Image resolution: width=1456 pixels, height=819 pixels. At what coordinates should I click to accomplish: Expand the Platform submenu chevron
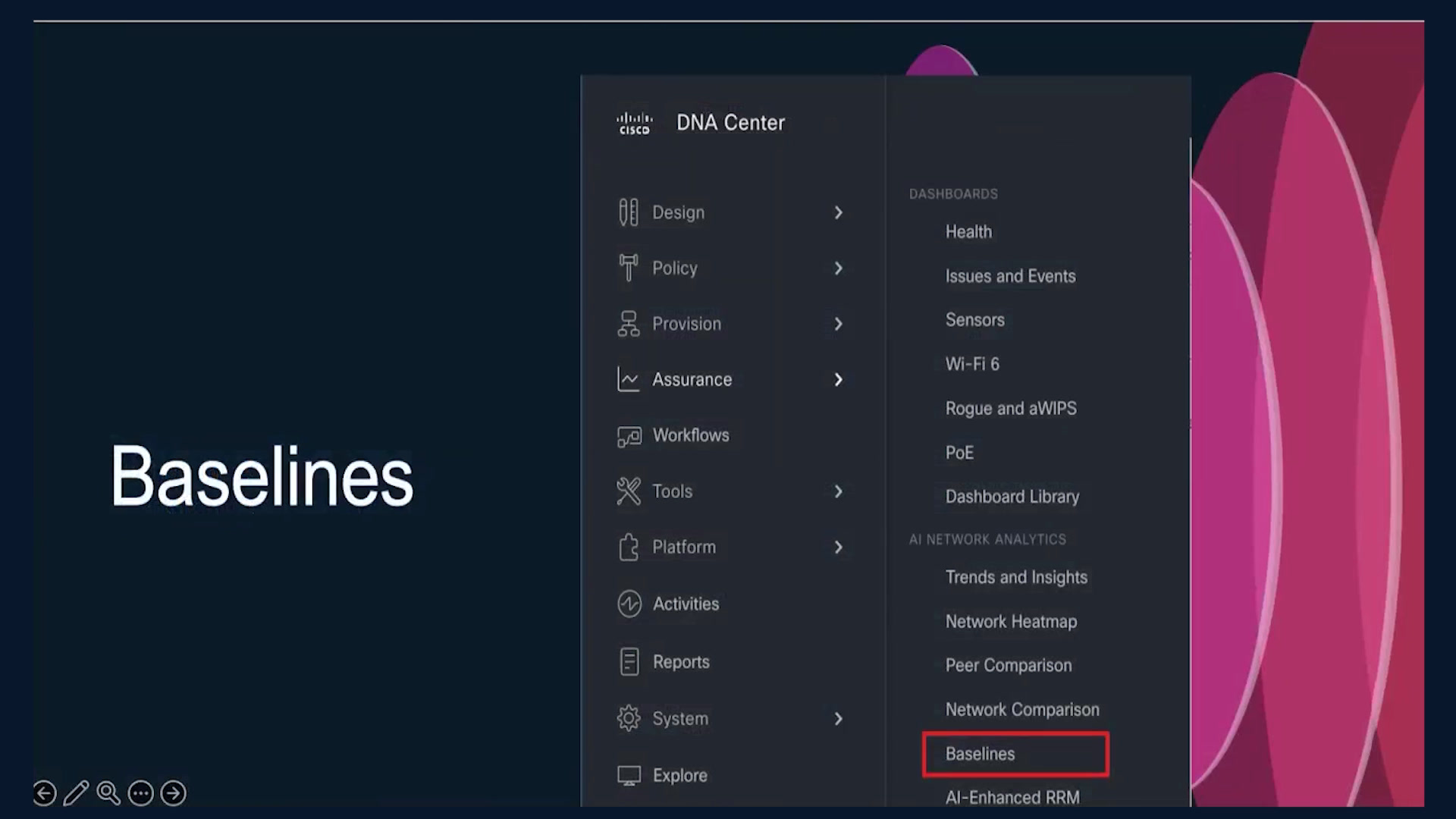click(838, 547)
